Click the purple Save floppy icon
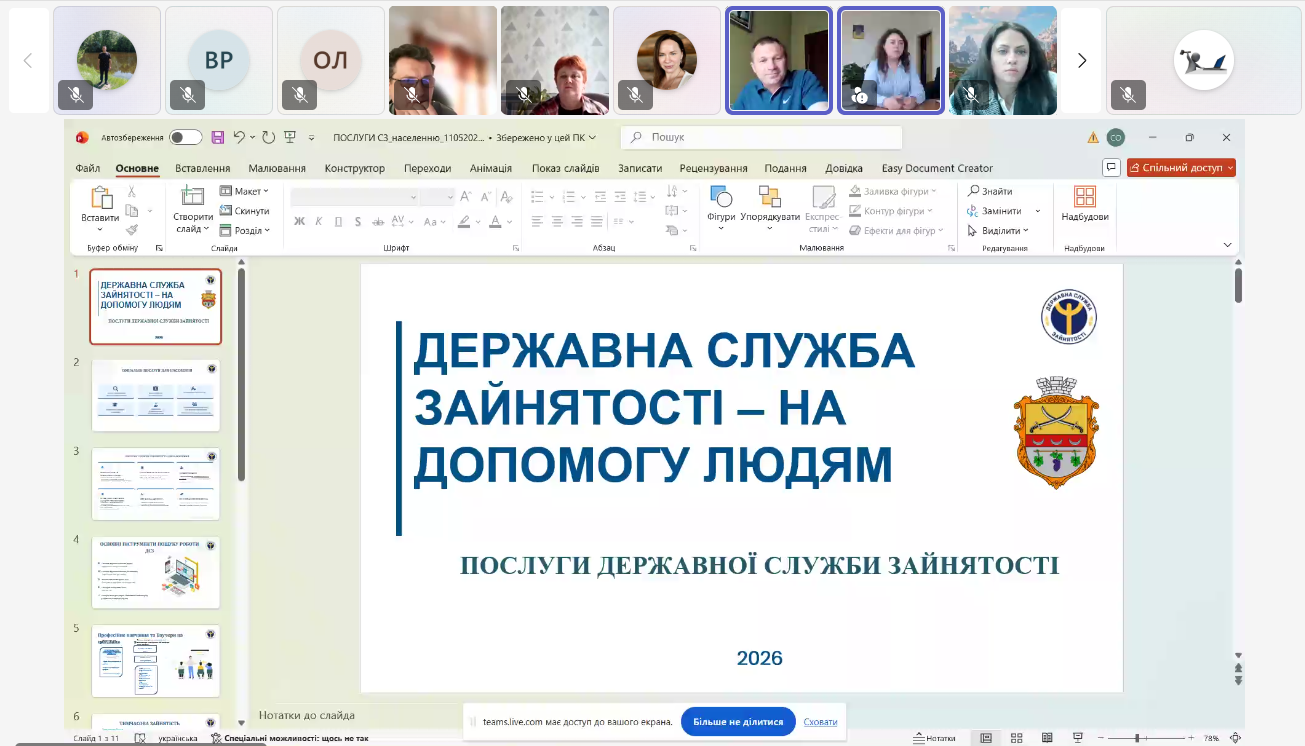Viewport: 1305px width, 746px height. [217, 137]
